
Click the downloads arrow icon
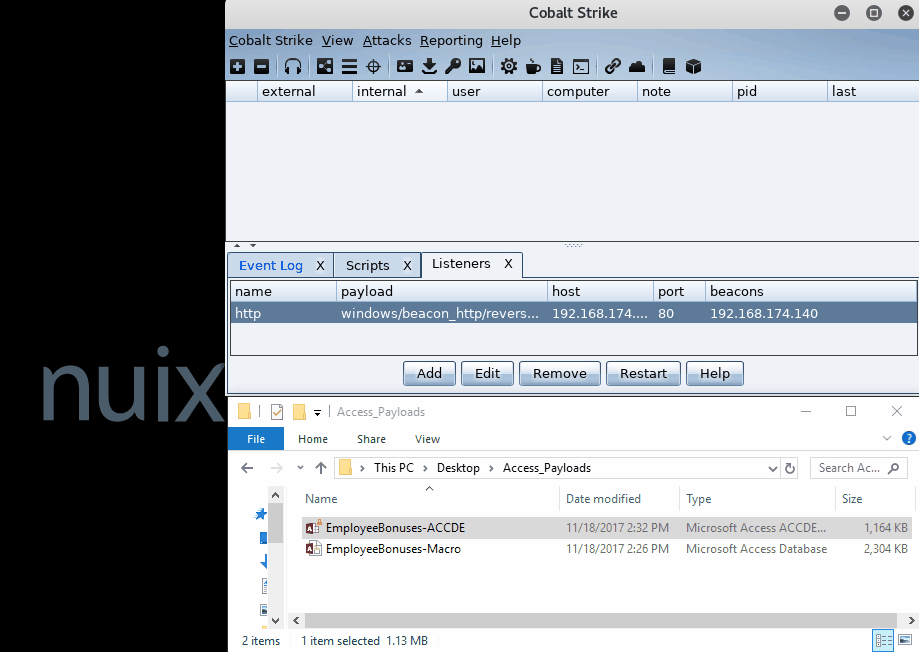429,67
